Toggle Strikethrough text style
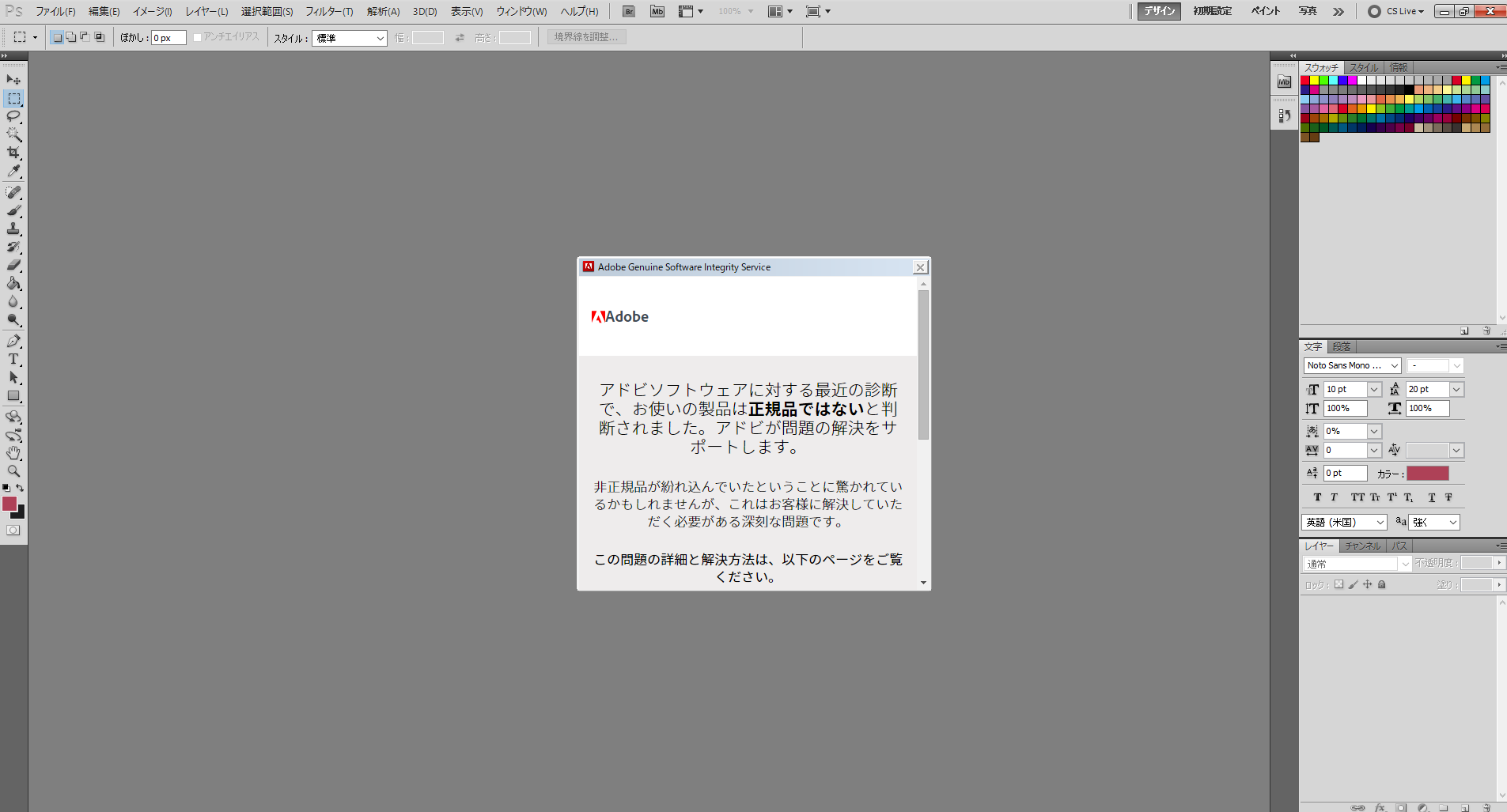The height and width of the screenshot is (812, 1507). point(1448,497)
